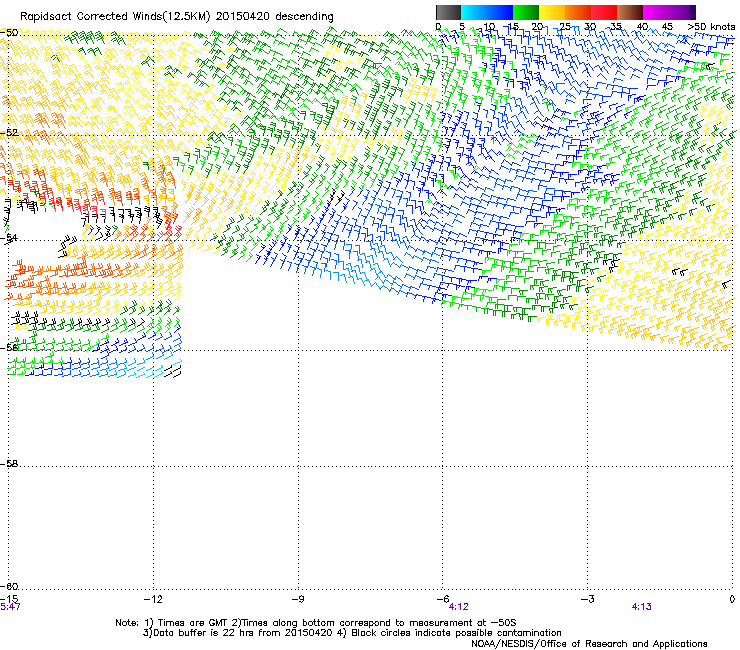This screenshot has width=740, height=650.
Task: Click the '-50' latitude label
Action: point(9,33)
